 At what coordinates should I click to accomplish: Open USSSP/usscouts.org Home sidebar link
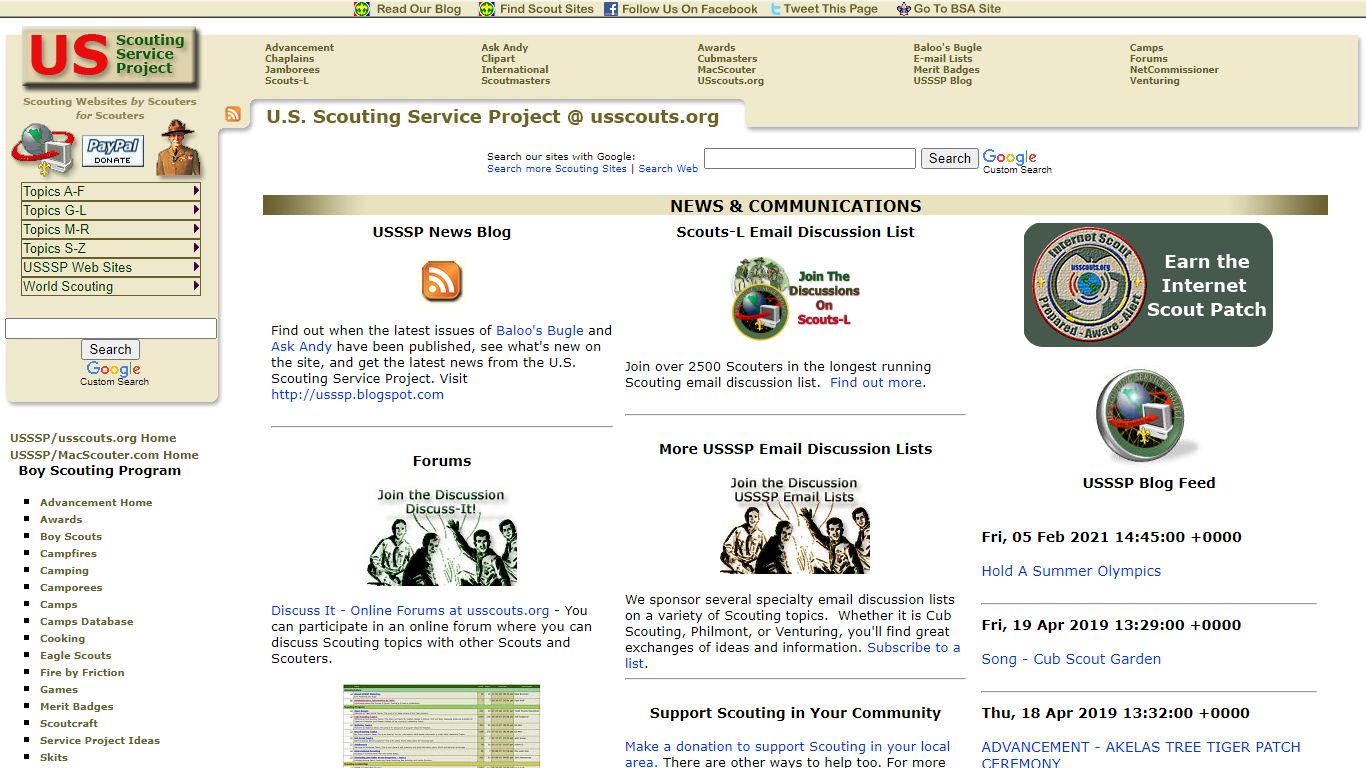click(93, 438)
